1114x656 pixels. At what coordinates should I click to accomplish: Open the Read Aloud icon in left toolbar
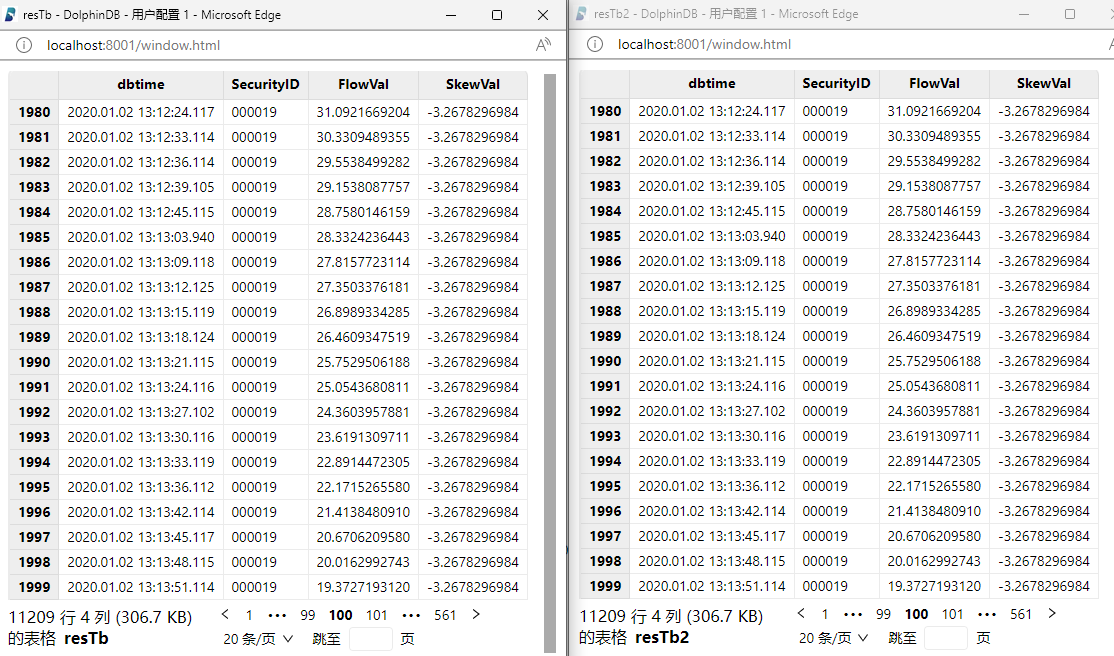tap(543, 44)
